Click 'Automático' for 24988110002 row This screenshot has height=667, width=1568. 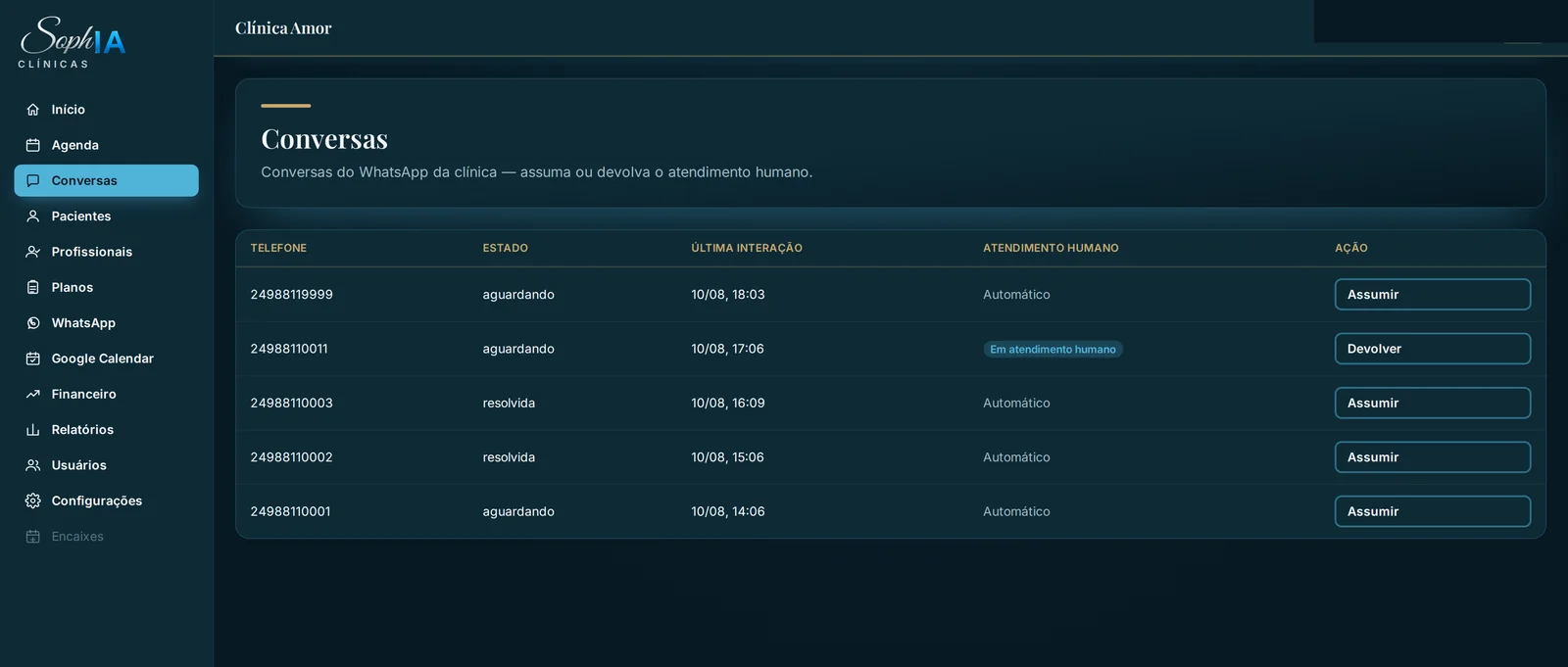(1016, 457)
